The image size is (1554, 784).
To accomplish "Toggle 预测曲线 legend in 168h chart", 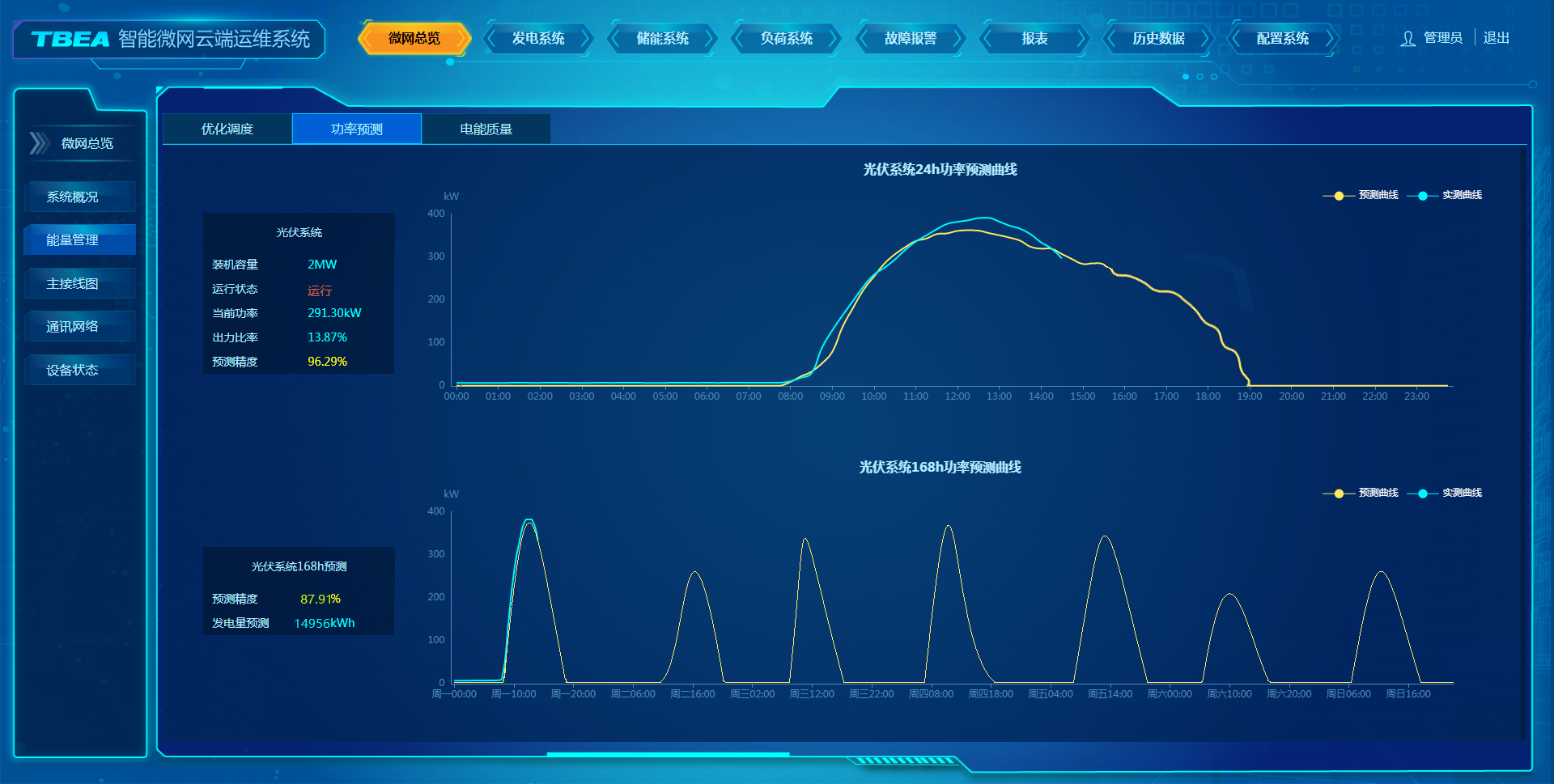I will click(x=1361, y=493).
